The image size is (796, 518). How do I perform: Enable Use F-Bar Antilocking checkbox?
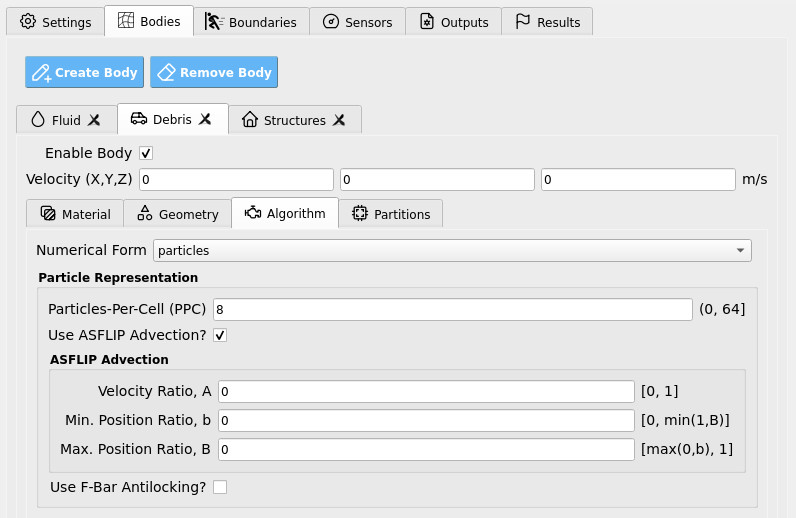pos(220,487)
